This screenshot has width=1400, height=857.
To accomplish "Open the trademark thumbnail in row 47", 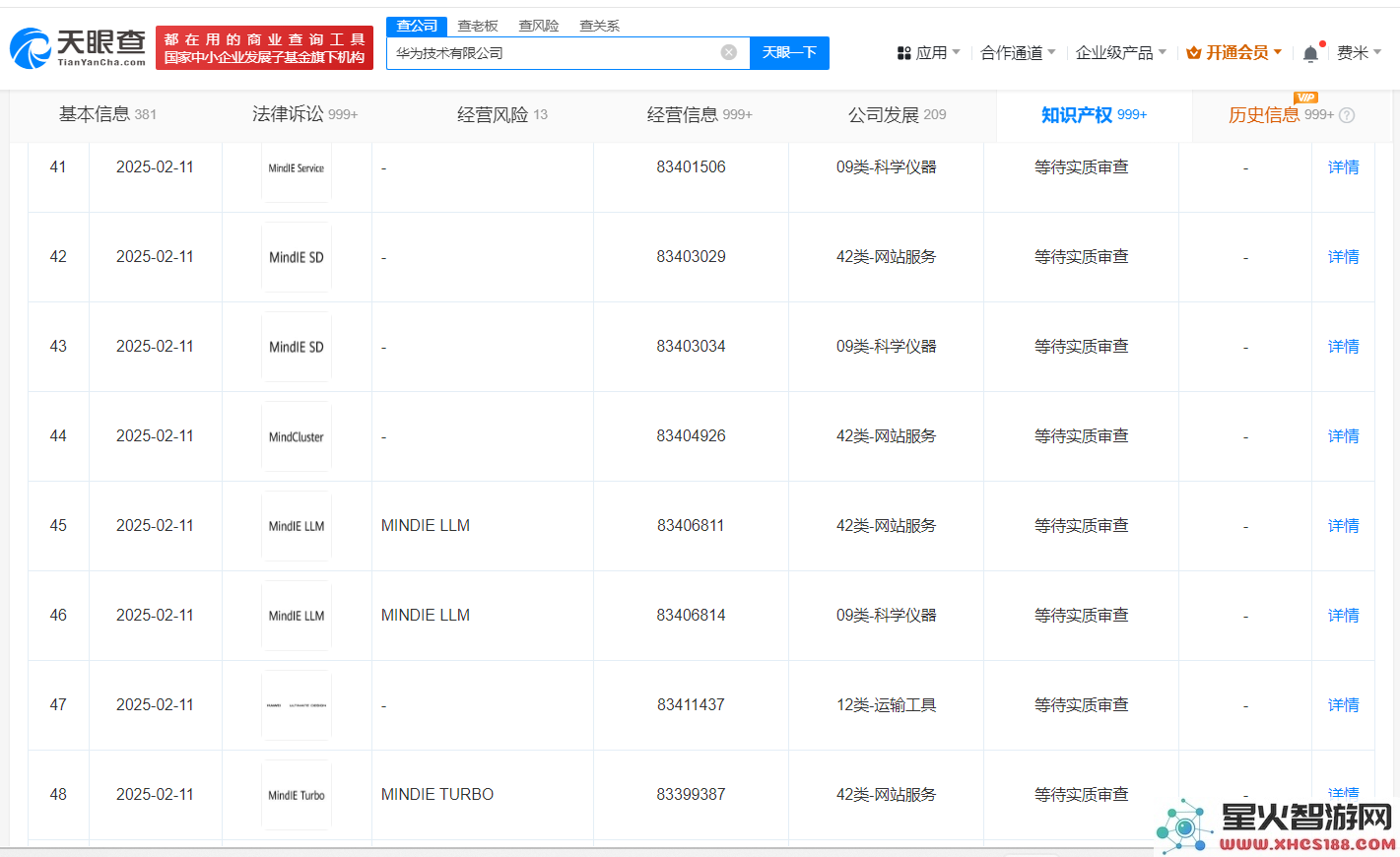I will 297,705.
